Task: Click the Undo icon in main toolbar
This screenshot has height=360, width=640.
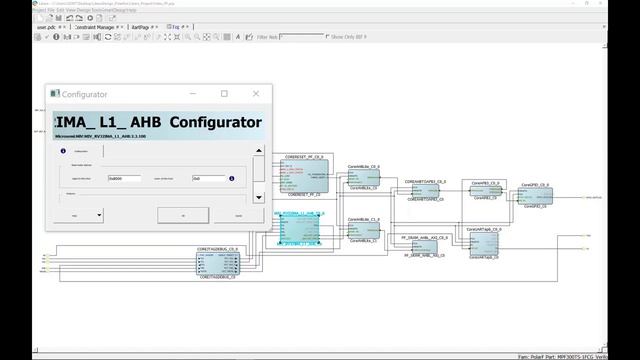Action: click(x=70, y=18)
